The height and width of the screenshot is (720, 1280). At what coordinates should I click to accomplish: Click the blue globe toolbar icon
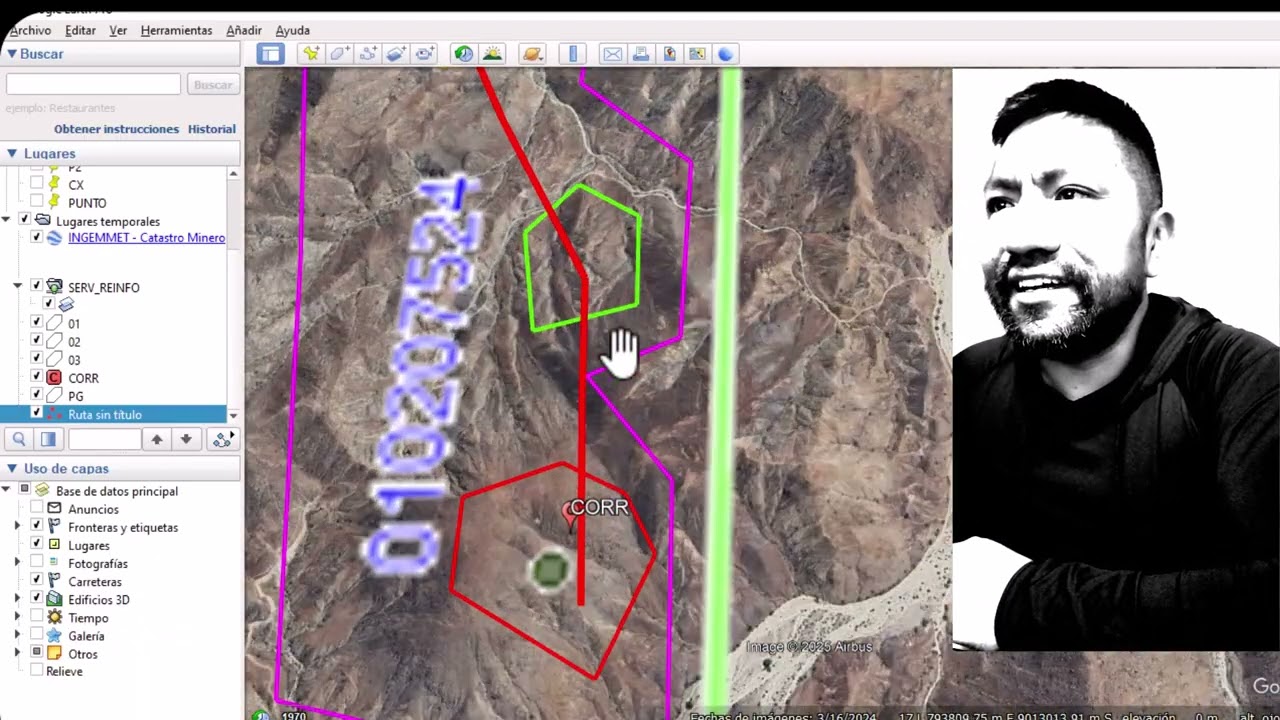[x=726, y=54]
